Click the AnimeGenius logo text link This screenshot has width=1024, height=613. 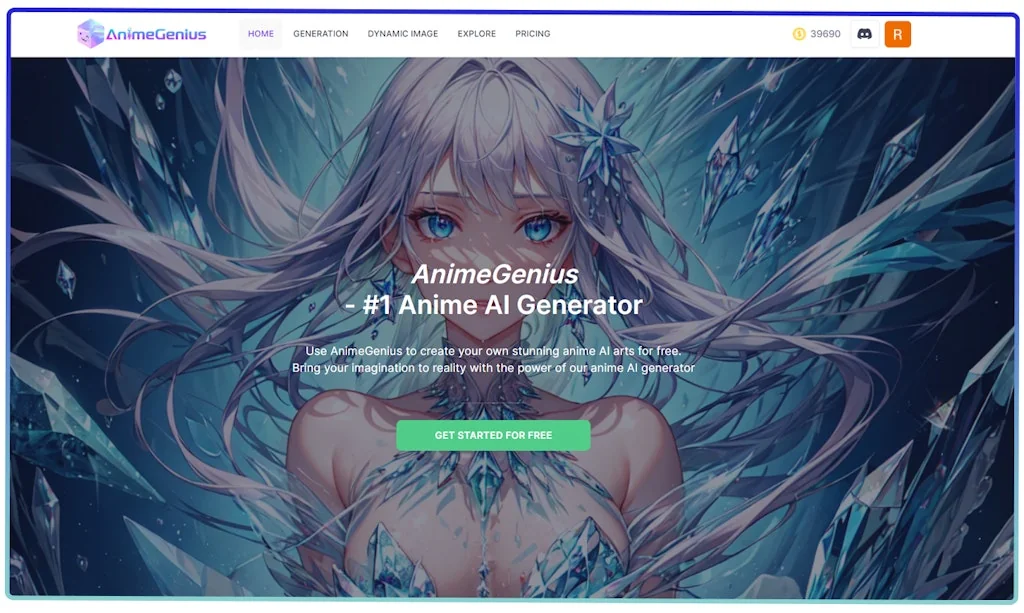pyautogui.click(x=154, y=33)
